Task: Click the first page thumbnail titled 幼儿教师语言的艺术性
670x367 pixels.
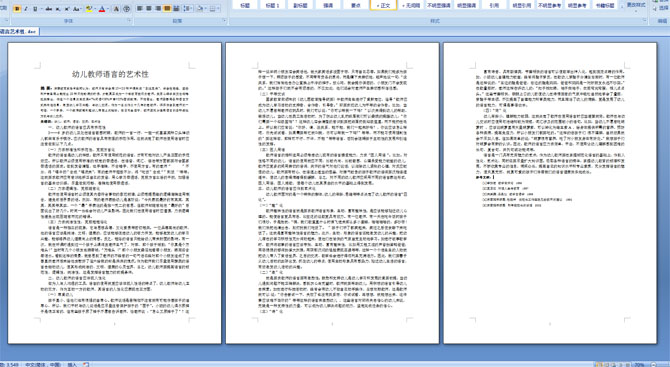Action: [115, 193]
